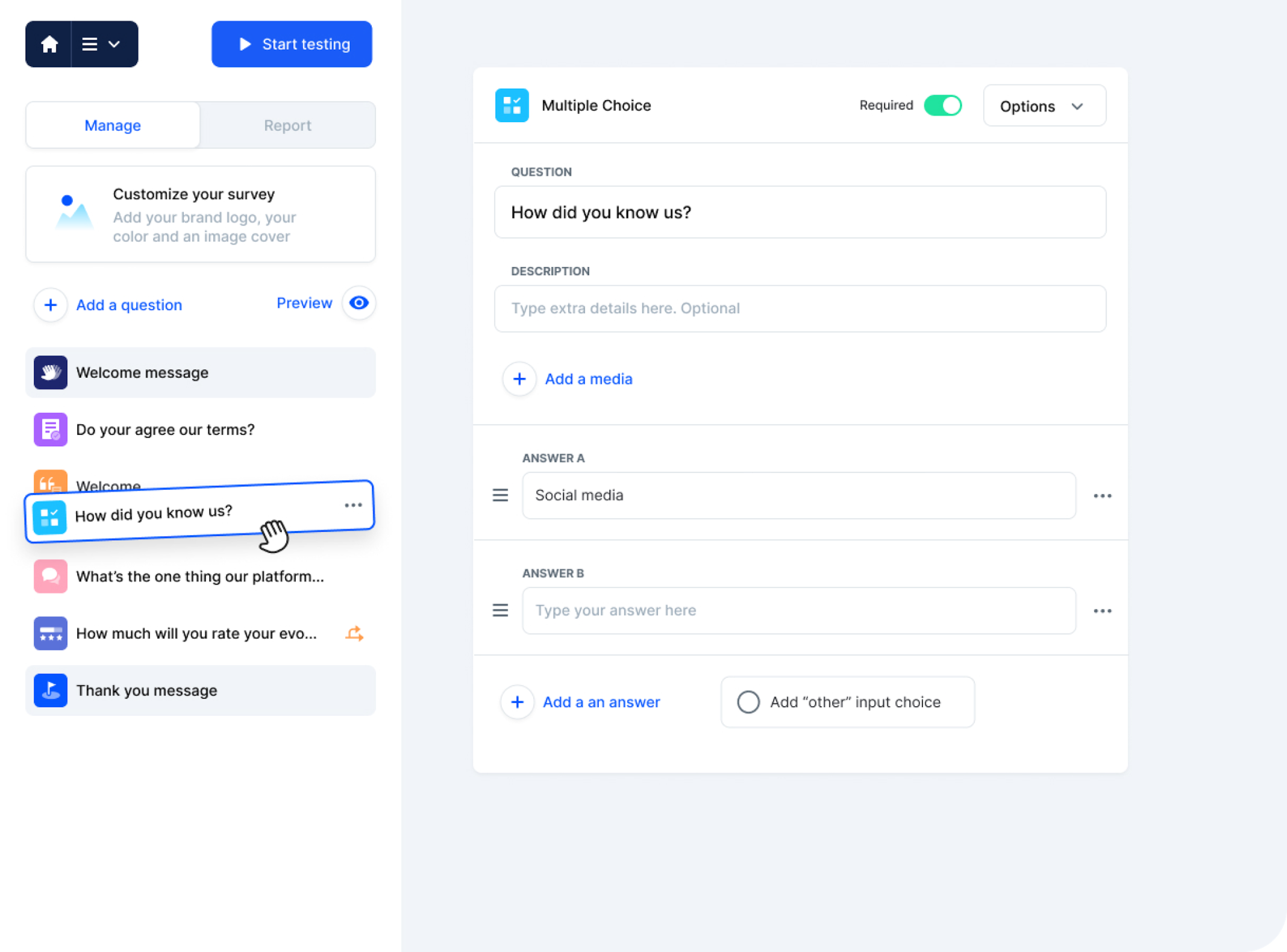Open the hamburger menu dropdown

click(102, 44)
